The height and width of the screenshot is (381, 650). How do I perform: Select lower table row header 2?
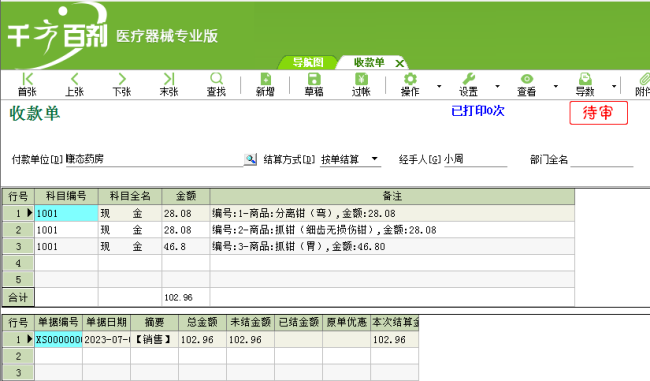[x=18, y=356]
